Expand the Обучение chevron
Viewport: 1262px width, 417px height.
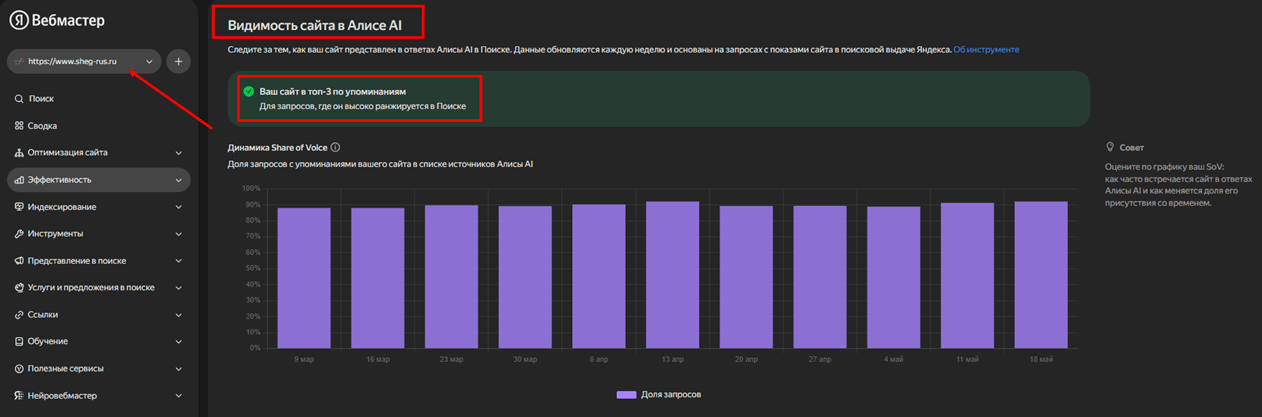(x=179, y=342)
